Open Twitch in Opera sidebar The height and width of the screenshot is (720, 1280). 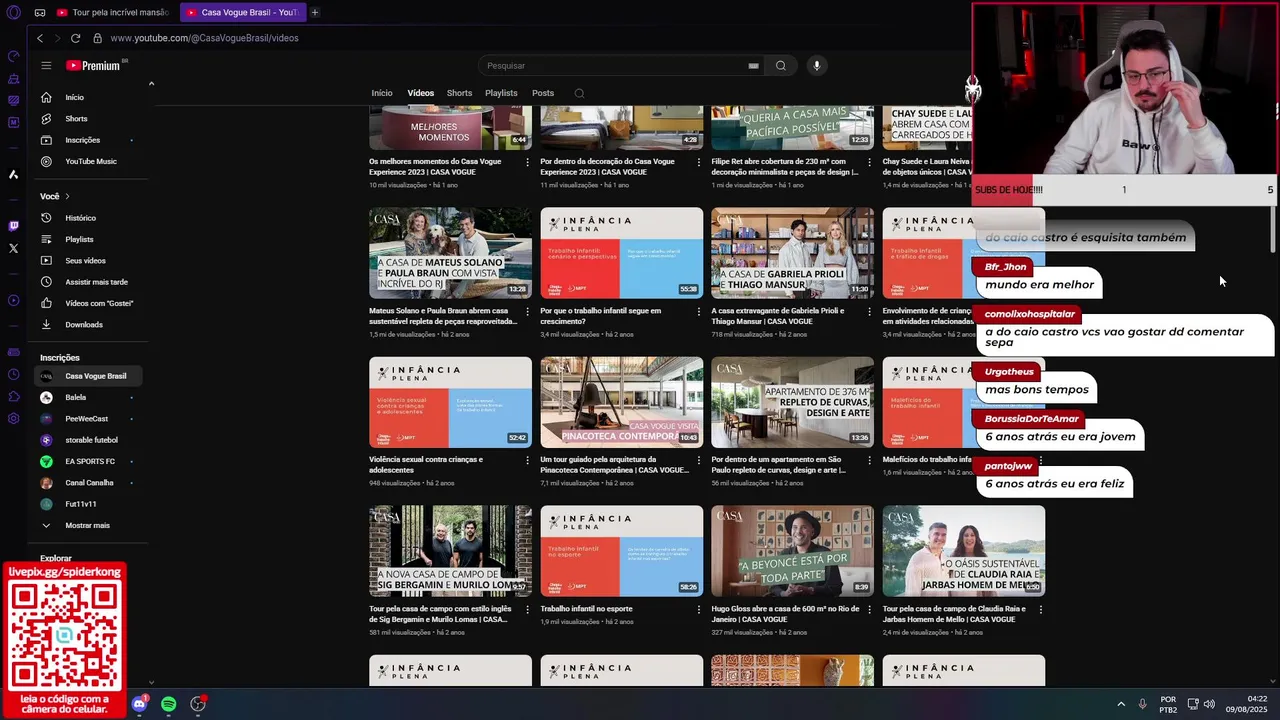click(13, 226)
